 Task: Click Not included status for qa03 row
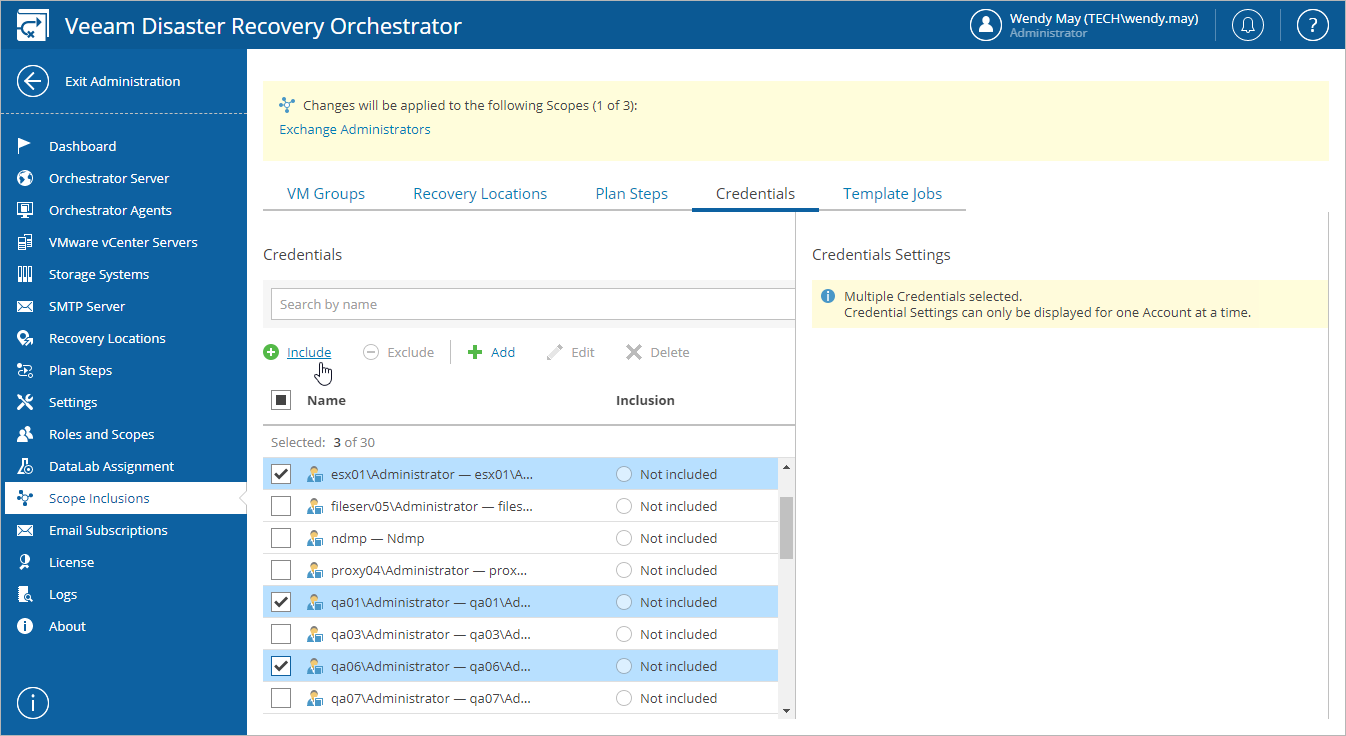678,634
